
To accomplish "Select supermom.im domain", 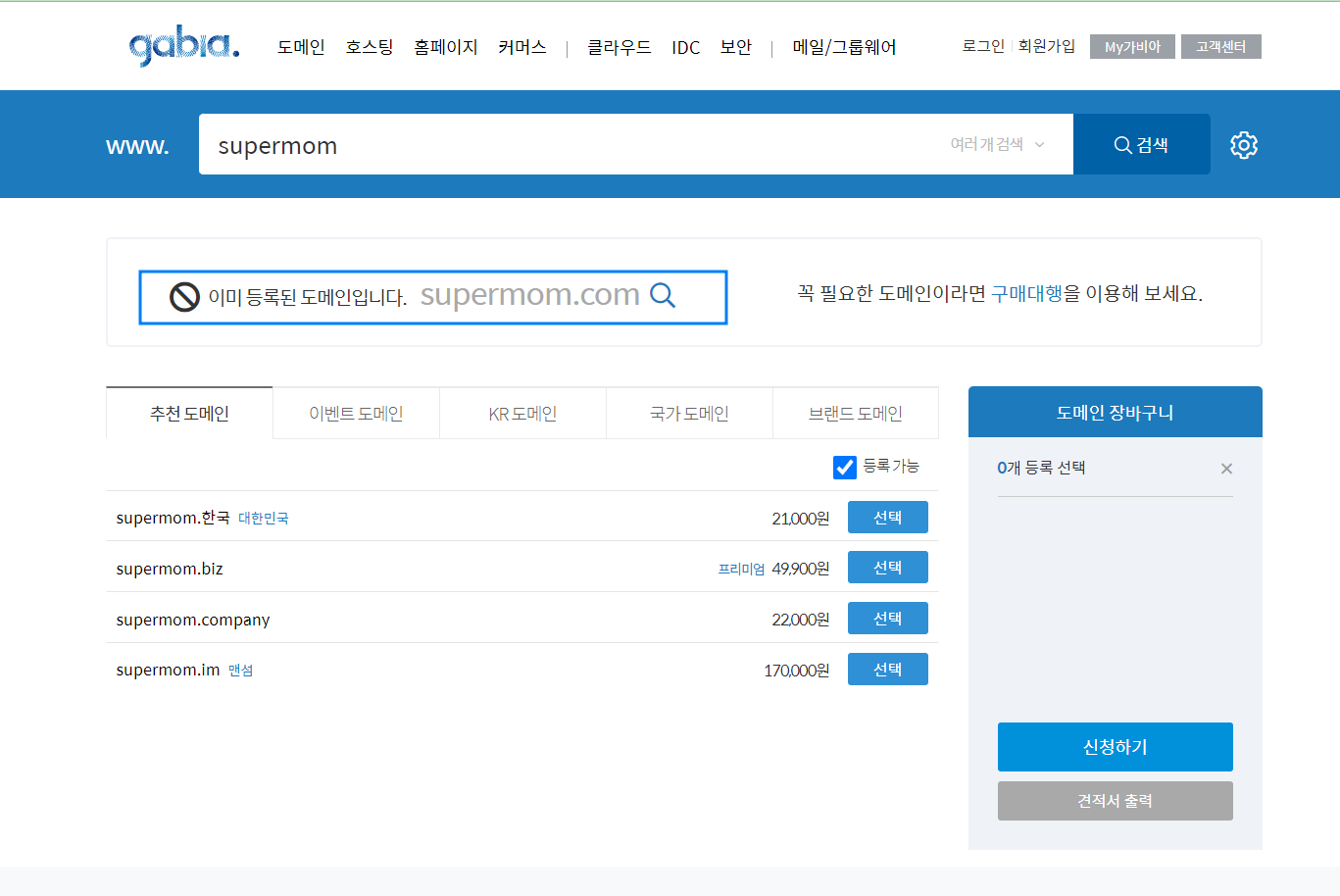I will click(888, 670).
